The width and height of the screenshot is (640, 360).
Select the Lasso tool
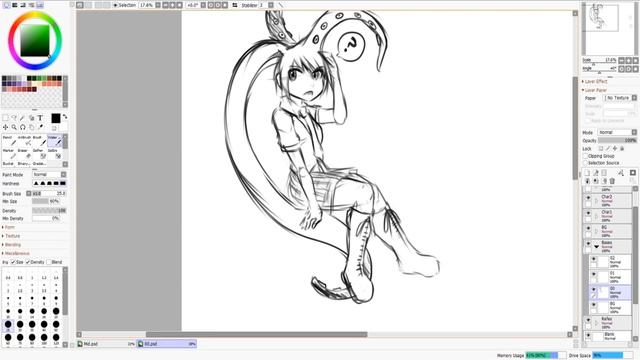click(14, 118)
